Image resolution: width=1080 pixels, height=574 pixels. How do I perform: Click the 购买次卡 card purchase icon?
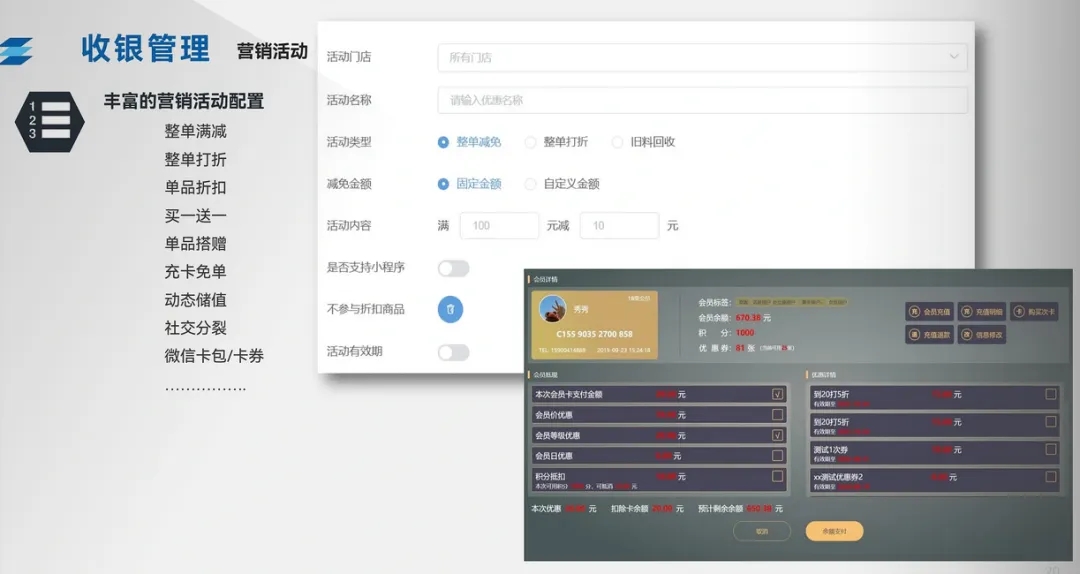[x=1033, y=312]
